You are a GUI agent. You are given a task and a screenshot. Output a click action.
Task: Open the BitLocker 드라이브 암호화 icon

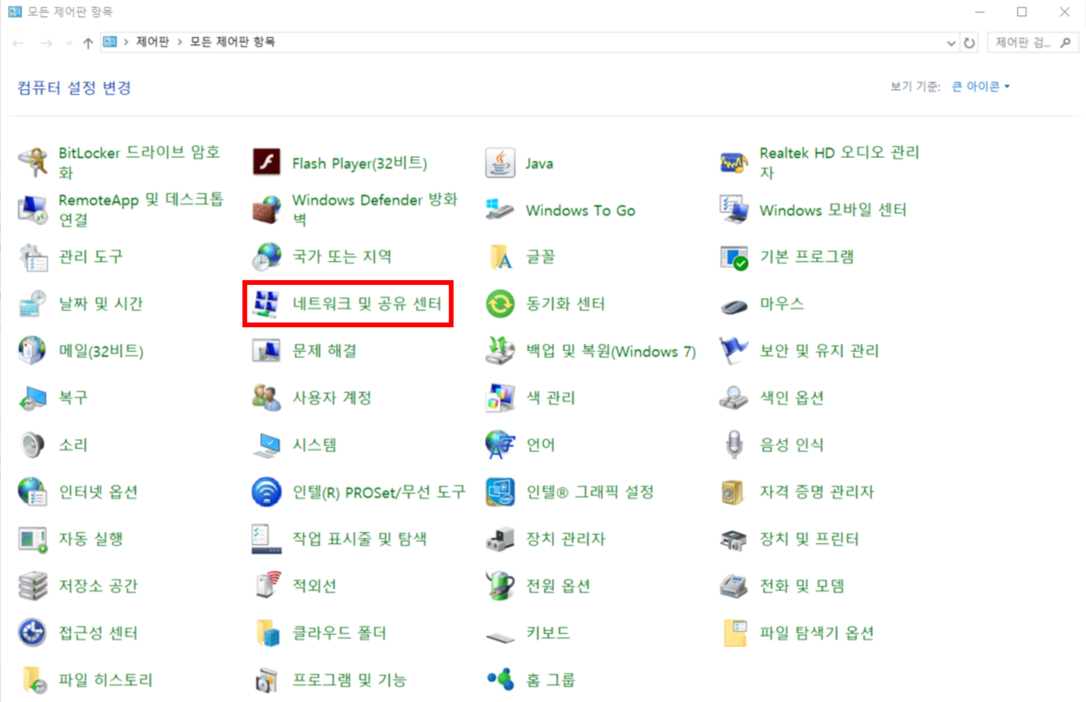(33, 163)
